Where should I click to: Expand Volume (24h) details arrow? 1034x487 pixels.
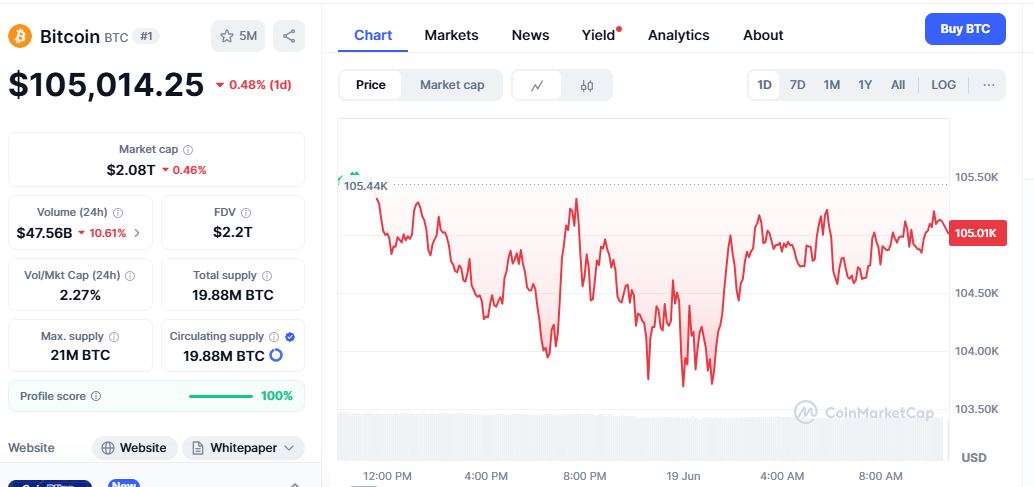click(x=137, y=233)
